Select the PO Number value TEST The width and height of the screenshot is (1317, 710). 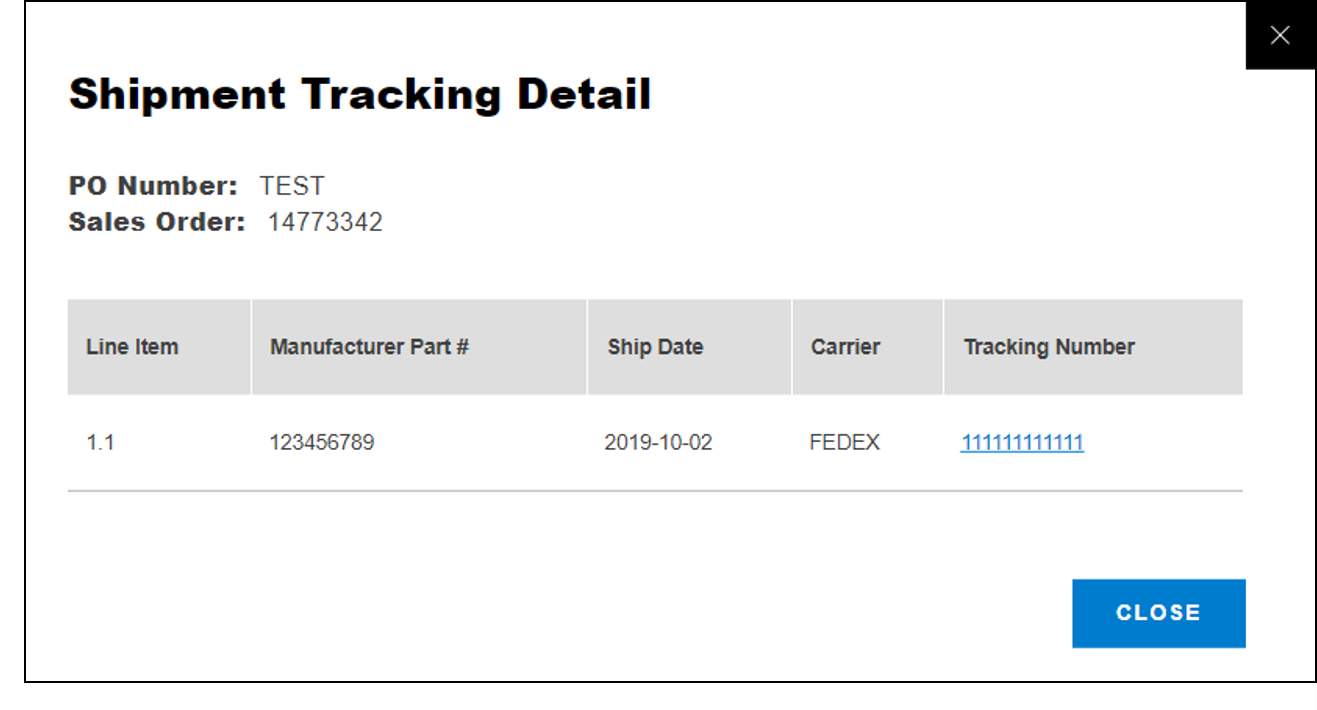point(291,185)
